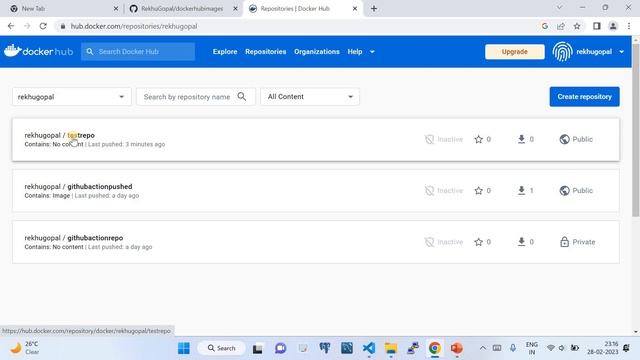Reload the page with browser refresh
640x360 pixels.
coord(43,26)
